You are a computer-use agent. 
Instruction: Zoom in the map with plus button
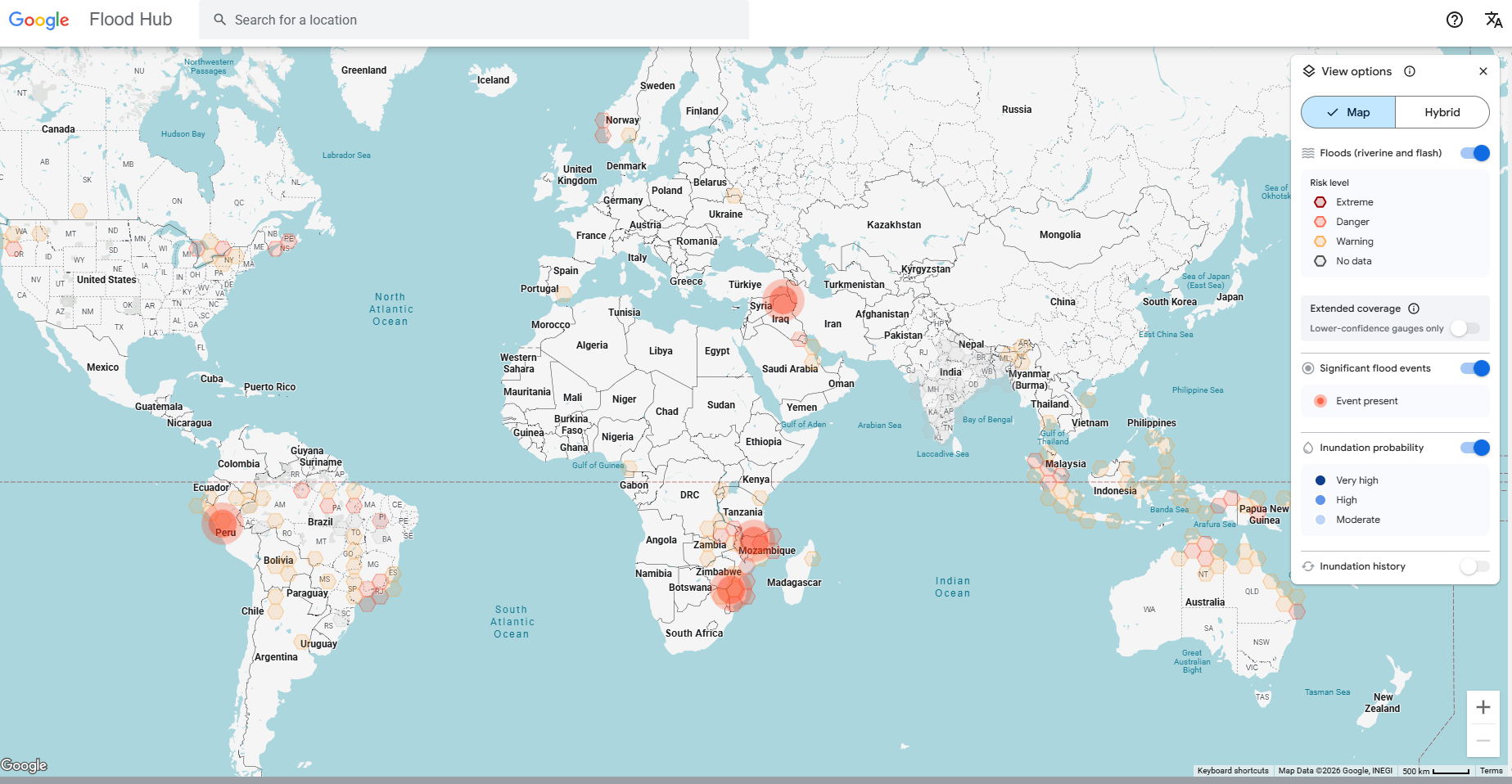[1483, 707]
